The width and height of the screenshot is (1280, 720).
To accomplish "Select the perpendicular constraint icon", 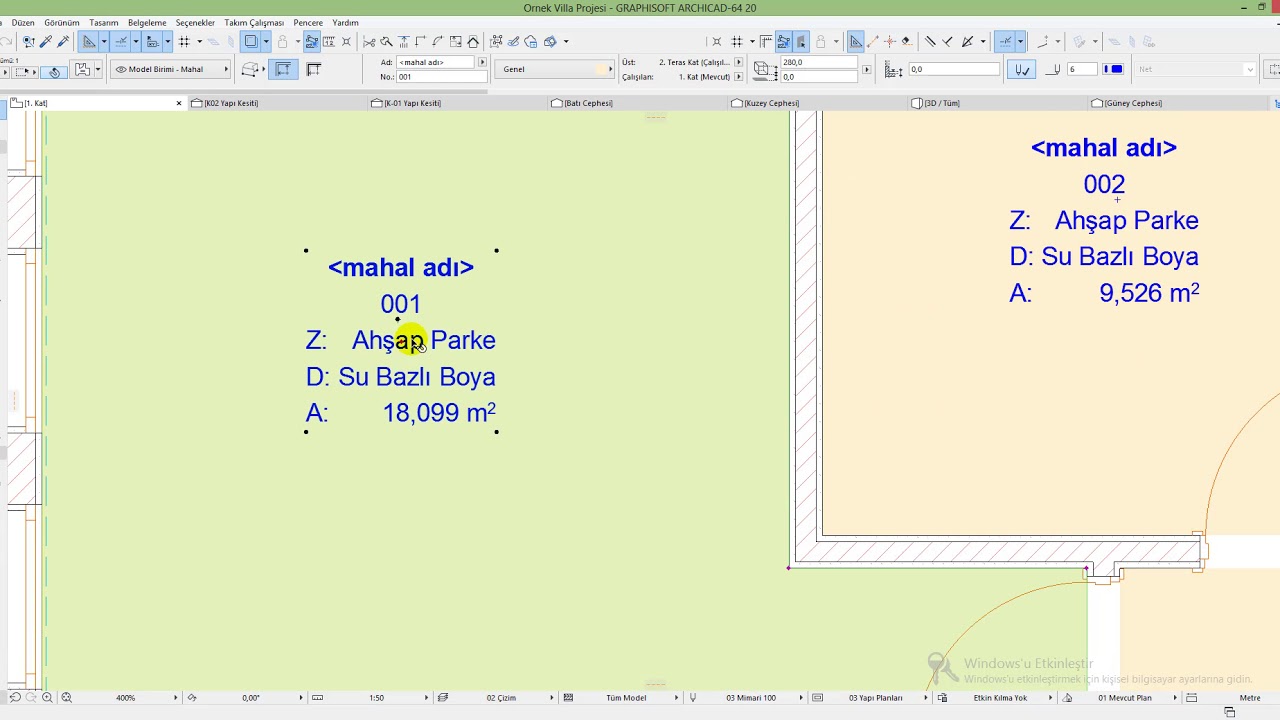I will [948, 41].
